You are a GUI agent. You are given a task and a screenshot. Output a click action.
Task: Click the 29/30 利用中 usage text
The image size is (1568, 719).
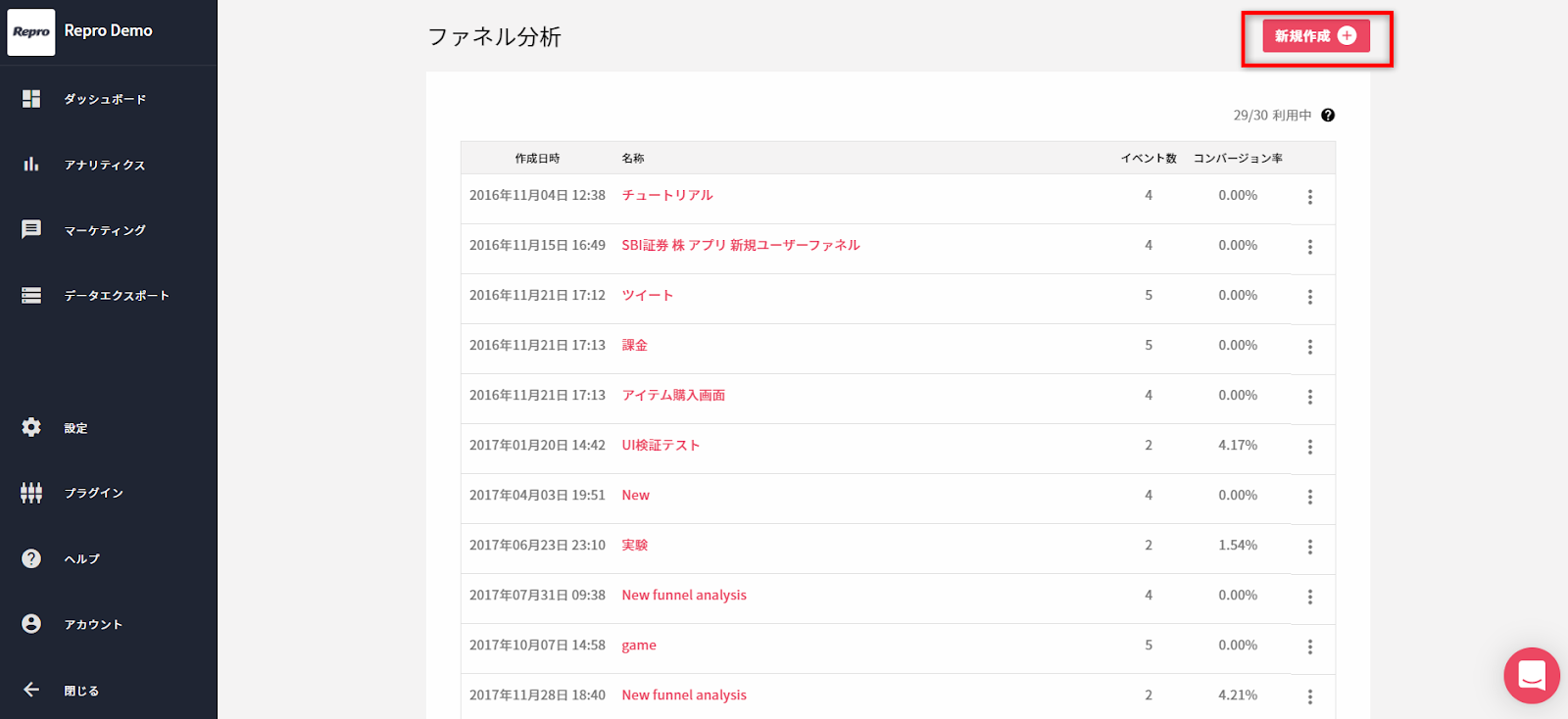pos(1272,115)
